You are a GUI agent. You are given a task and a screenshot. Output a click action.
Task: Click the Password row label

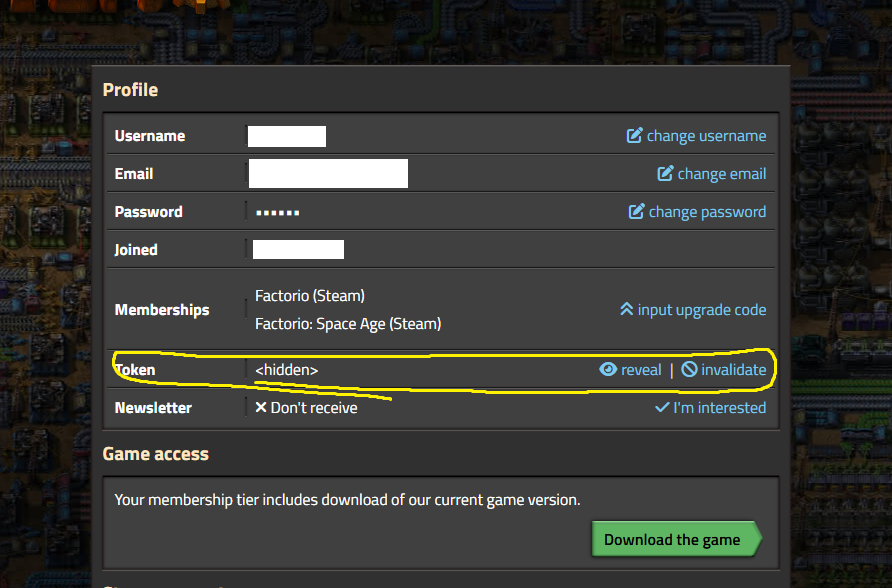pyautogui.click(x=148, y=212)
